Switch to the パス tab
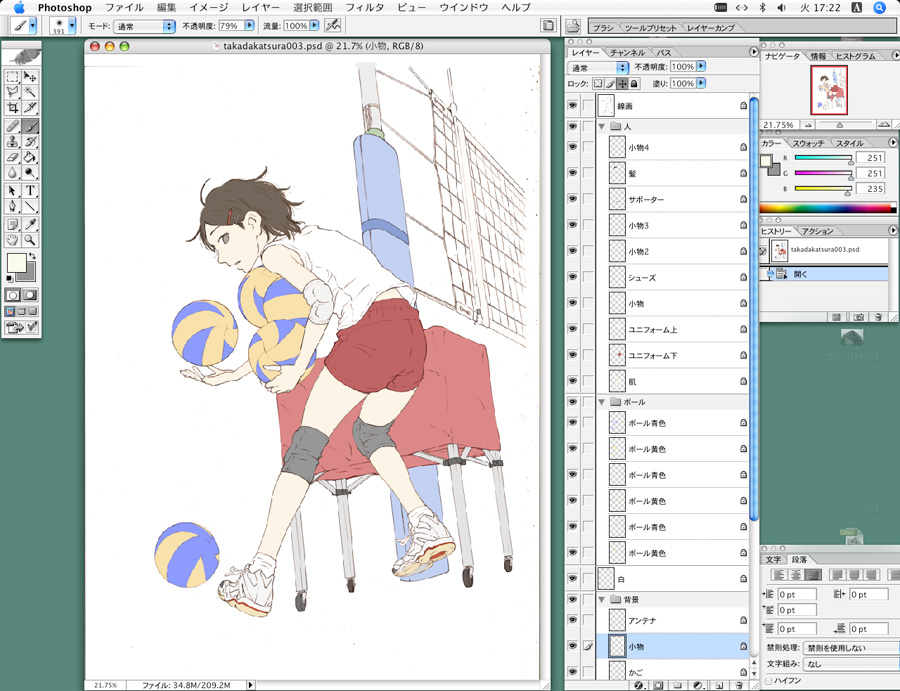The height and width of the screenshot is (691, 900). (664, 52)
